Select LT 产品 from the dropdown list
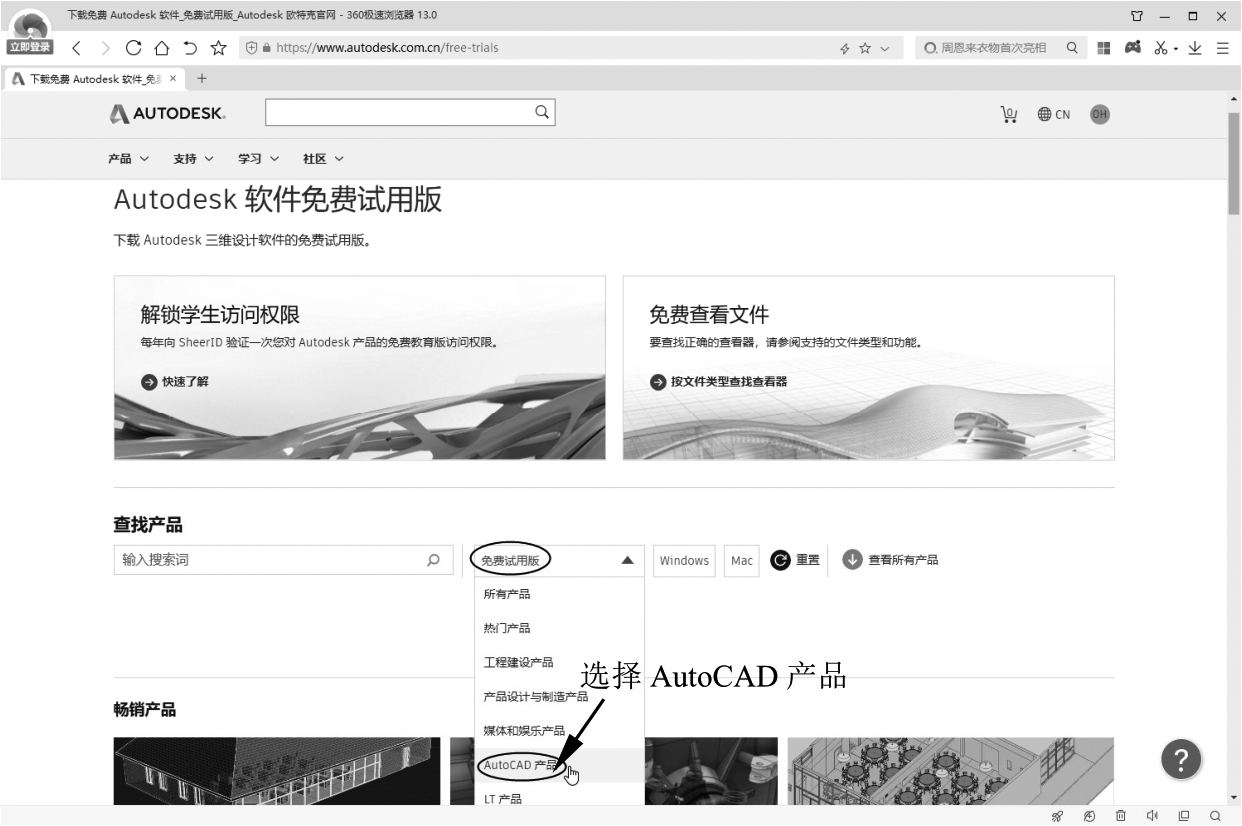This screenshot has width=1242, height=826. pos(559,797)
